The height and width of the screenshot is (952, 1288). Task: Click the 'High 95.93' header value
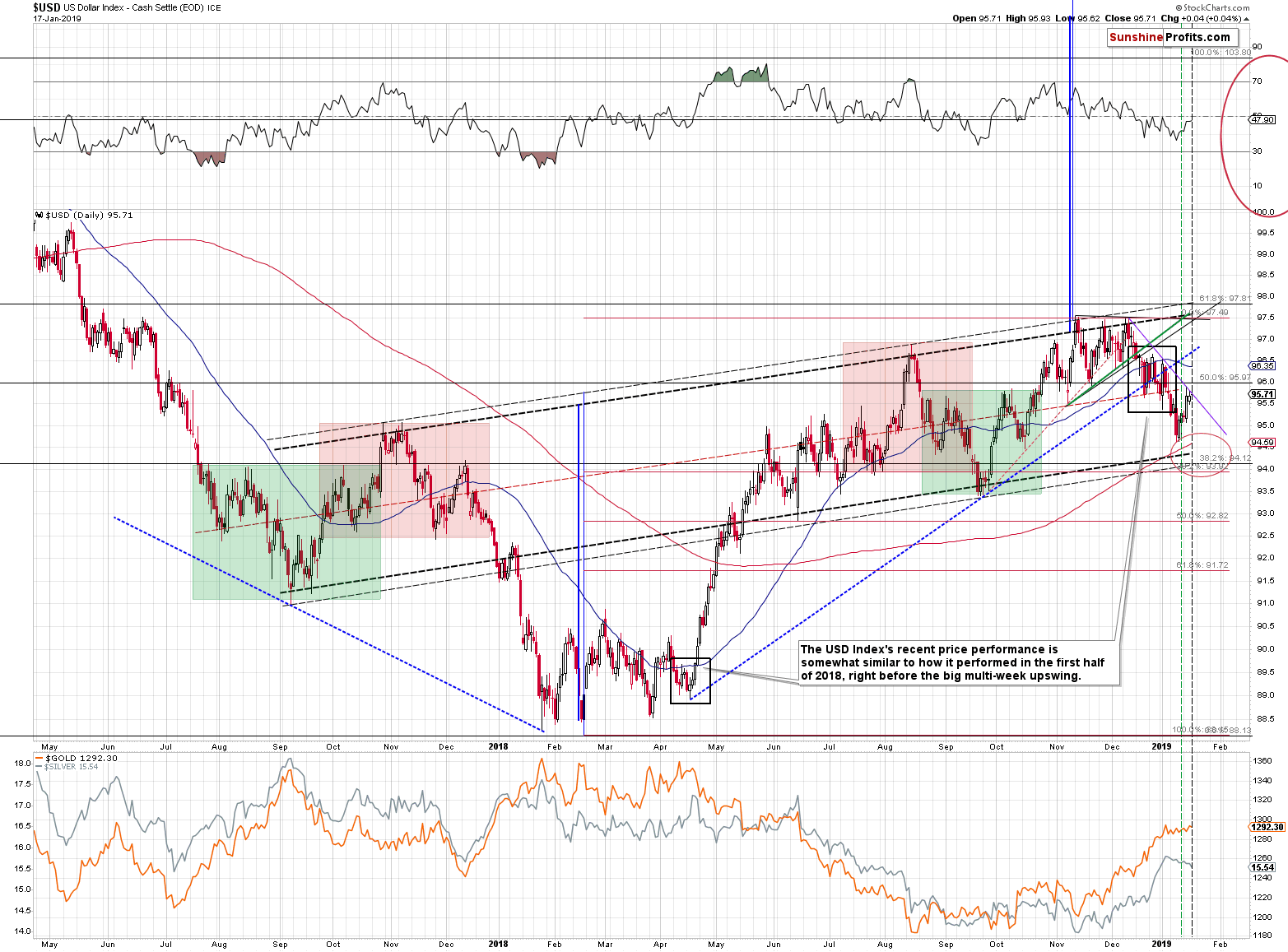pos(1027,18)
